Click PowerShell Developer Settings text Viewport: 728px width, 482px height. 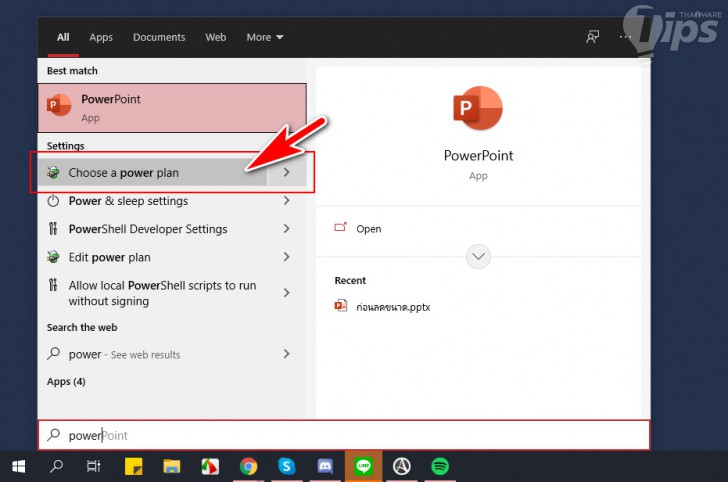[x=148, y=229]
